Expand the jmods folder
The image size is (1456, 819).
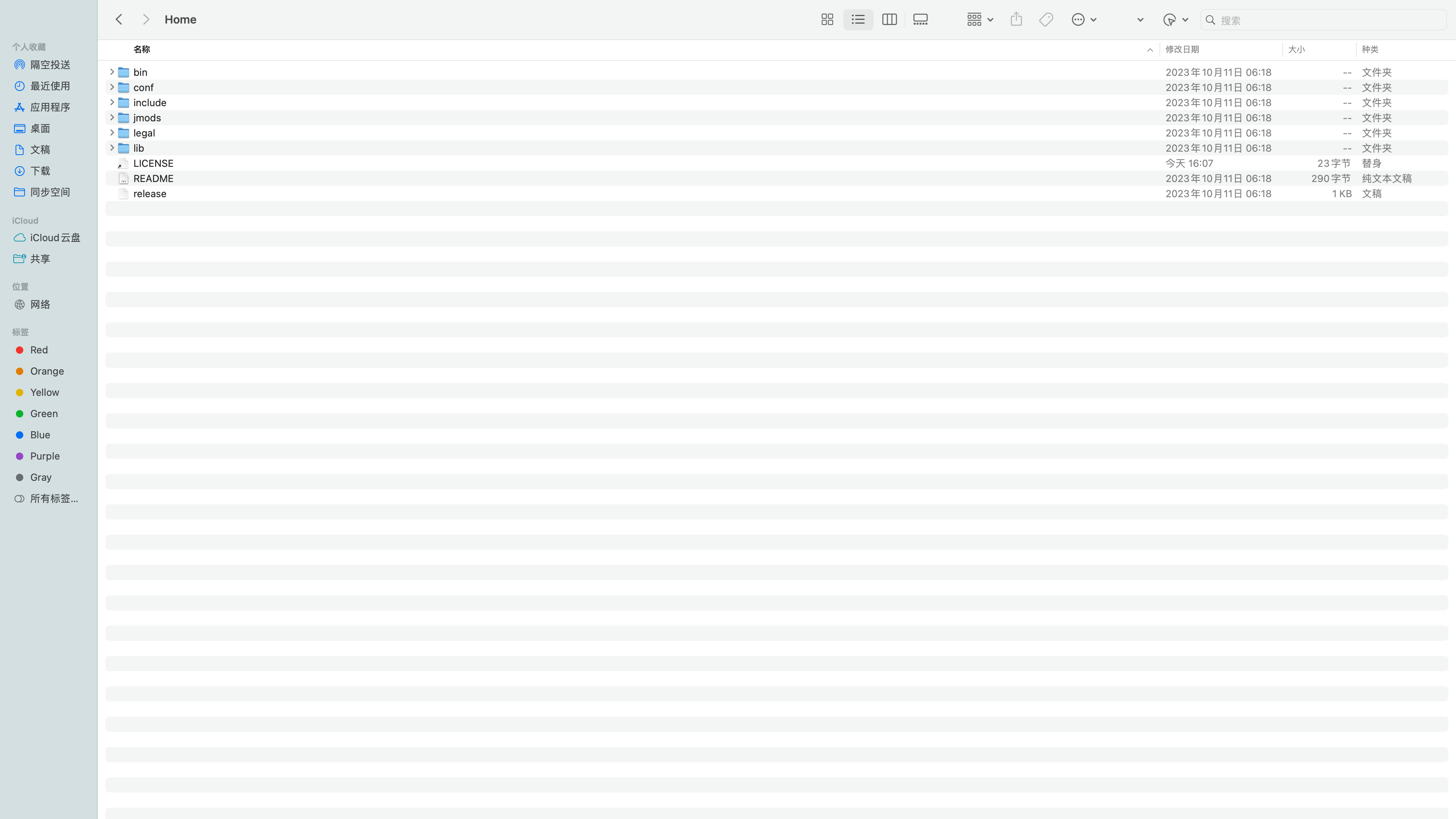[112, 118]
